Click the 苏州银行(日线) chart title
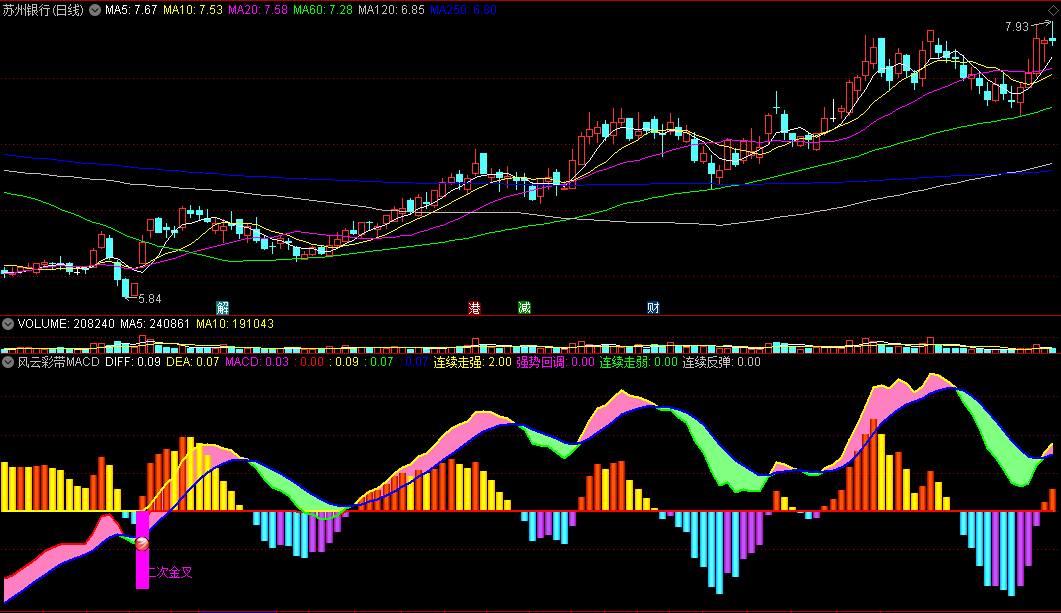Viewport: 1061px width, 613px height. (43, 10)
